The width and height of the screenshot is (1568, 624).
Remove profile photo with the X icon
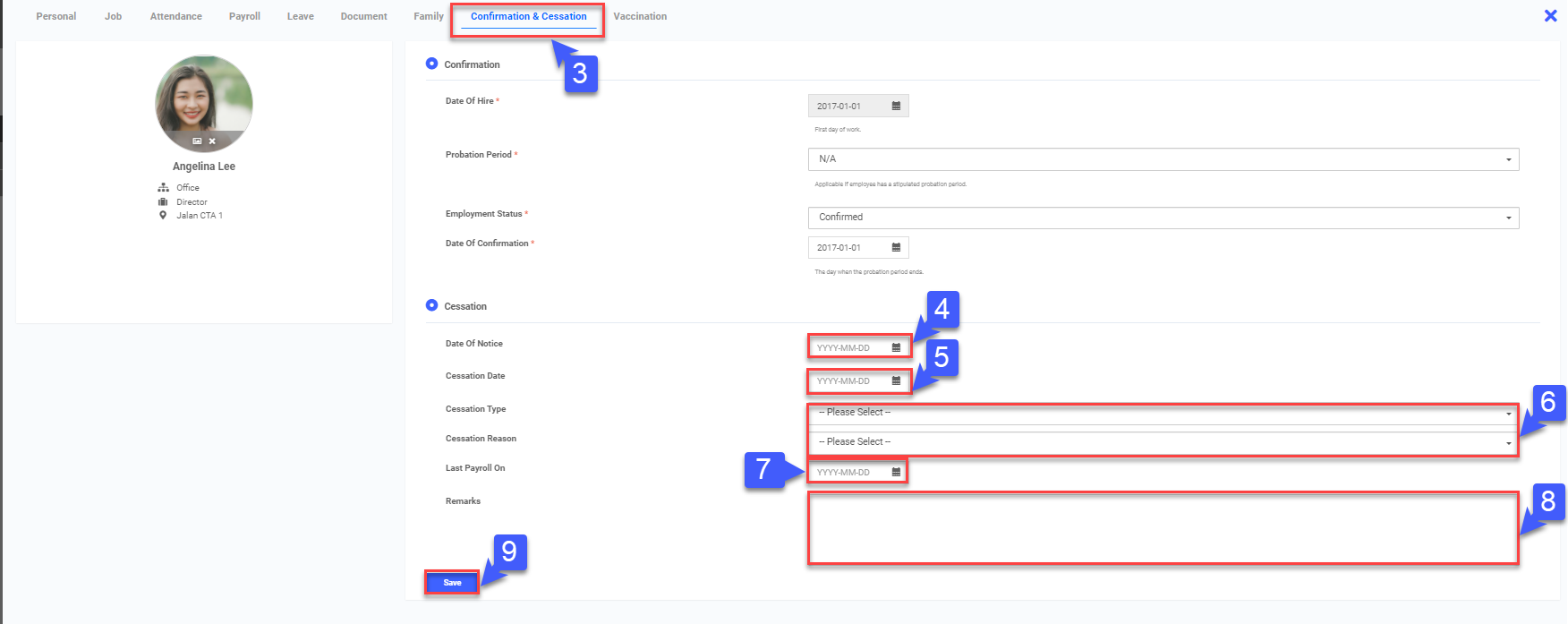point(212,141)
